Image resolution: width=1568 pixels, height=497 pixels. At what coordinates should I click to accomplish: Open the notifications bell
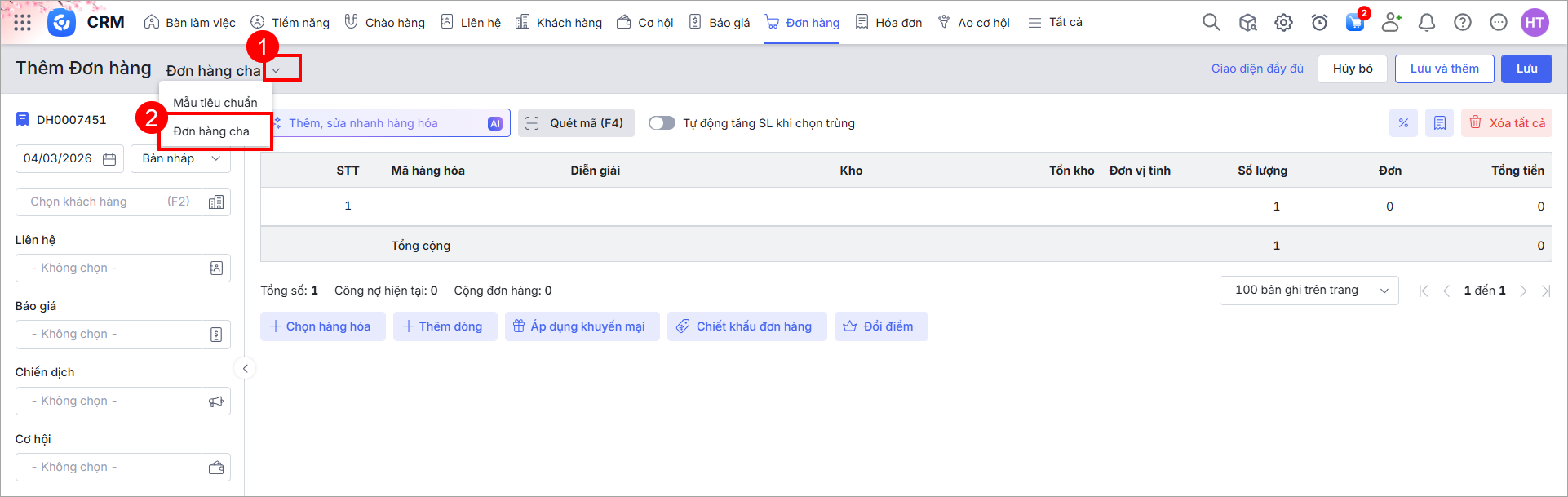(x=1426, y=23)
